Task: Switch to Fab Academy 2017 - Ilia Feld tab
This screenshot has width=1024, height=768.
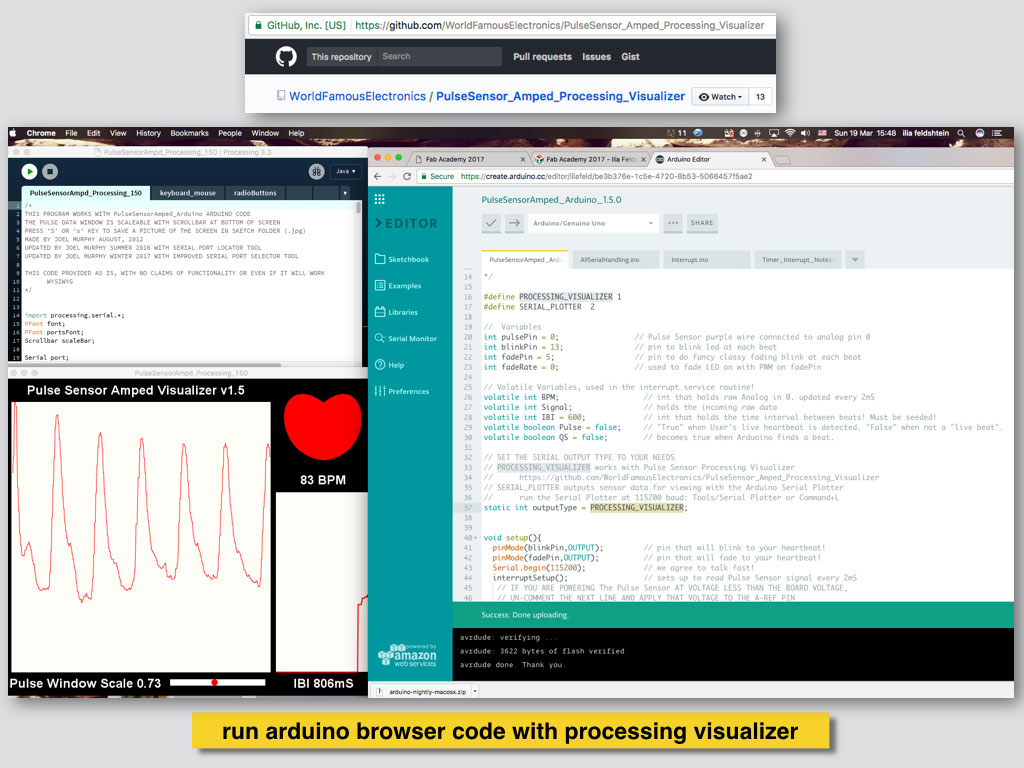Action: (590, 159)
